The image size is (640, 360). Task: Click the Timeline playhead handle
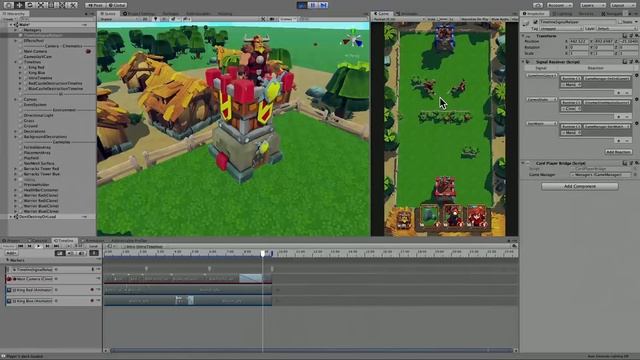tap(263, 253)
